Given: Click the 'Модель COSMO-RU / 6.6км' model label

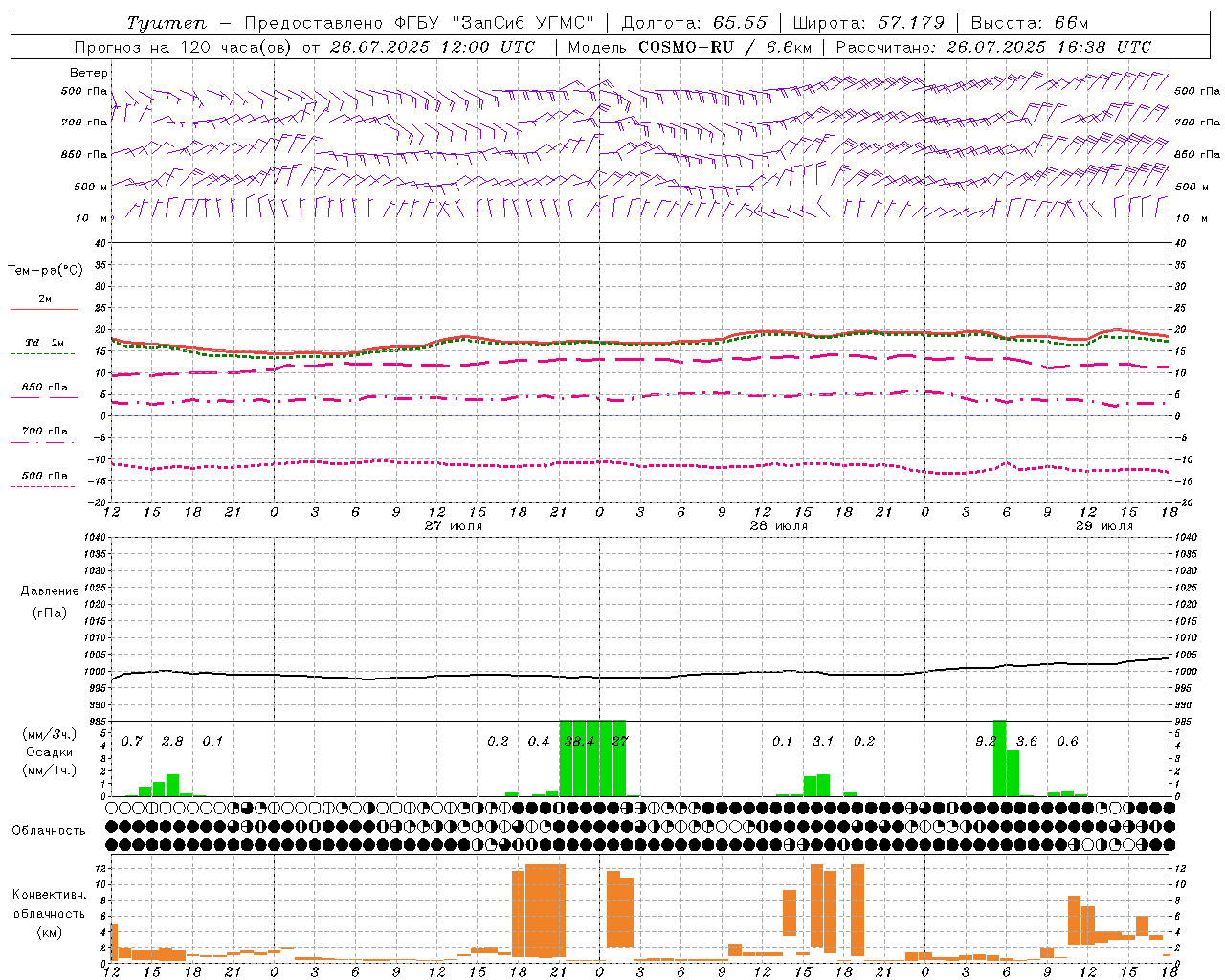Looking at the screenshot, I should coord(690,47).
